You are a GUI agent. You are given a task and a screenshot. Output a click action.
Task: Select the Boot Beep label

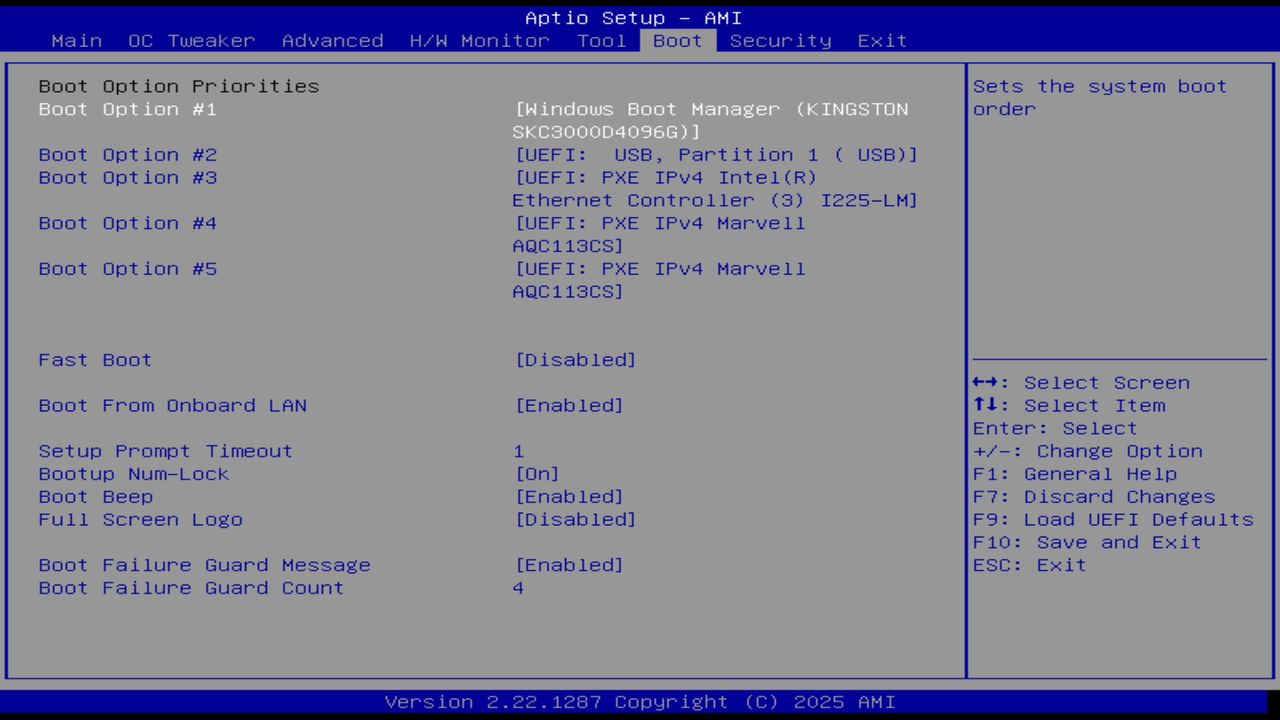(96, 497)
